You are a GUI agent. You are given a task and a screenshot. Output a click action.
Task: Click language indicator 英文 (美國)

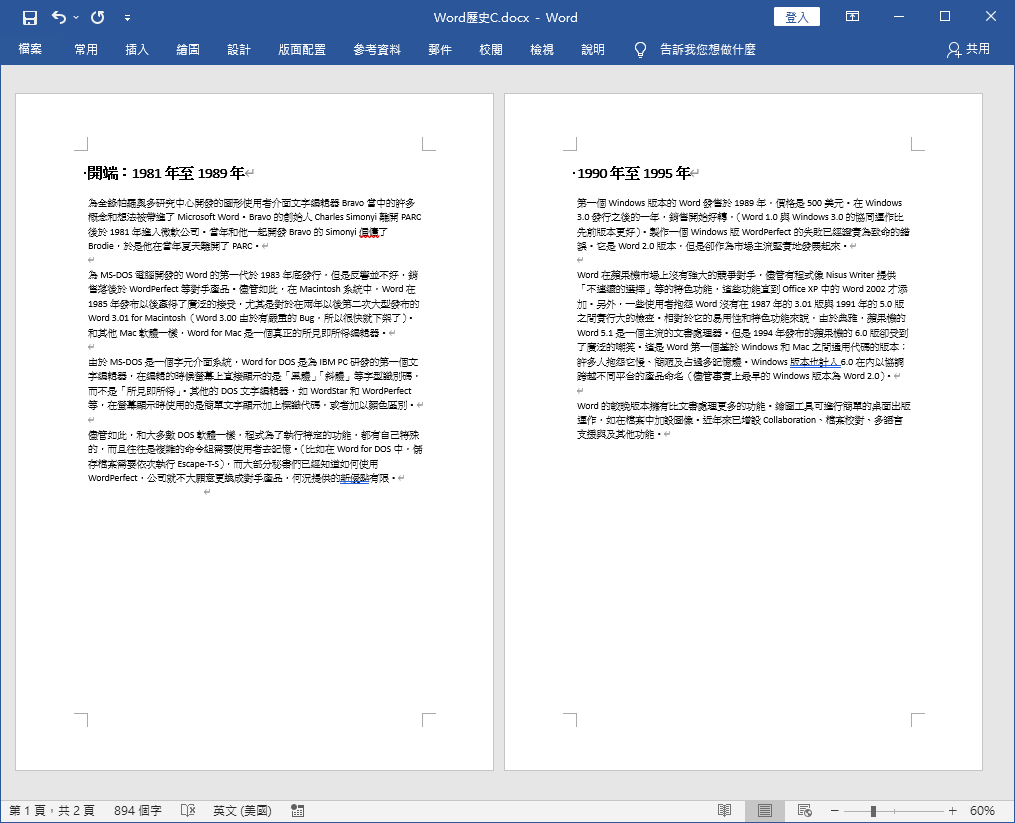(x=242, y=811)
